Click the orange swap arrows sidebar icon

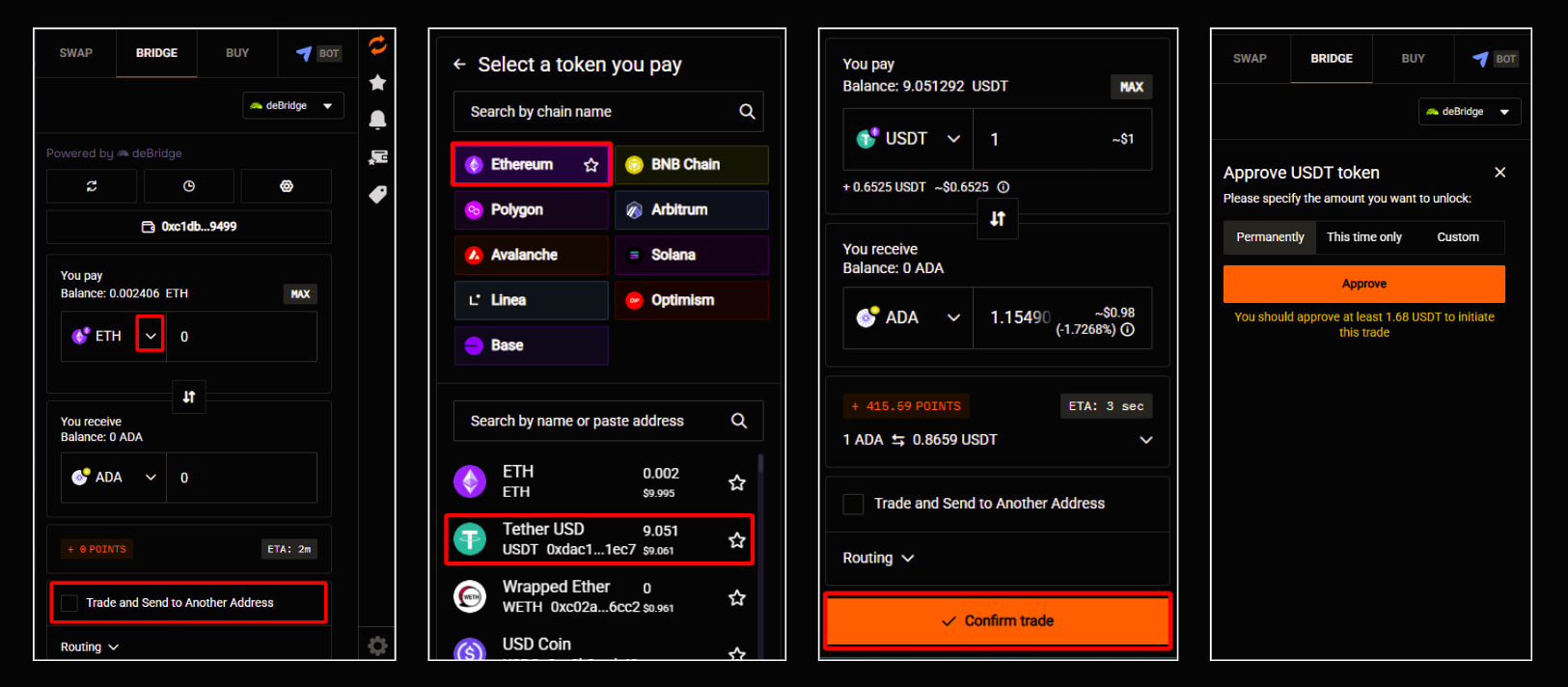[377, 45]
